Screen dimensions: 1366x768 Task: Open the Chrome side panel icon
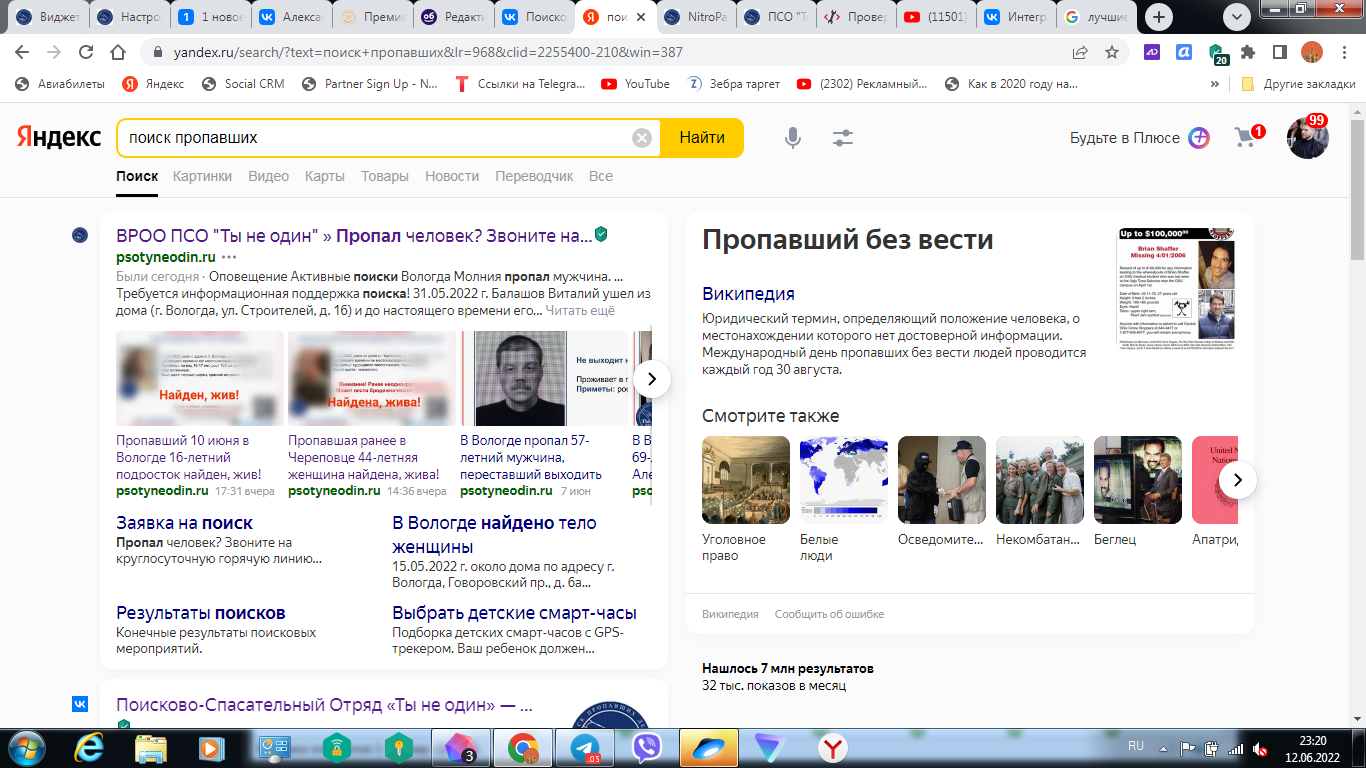coord(1280,52)
